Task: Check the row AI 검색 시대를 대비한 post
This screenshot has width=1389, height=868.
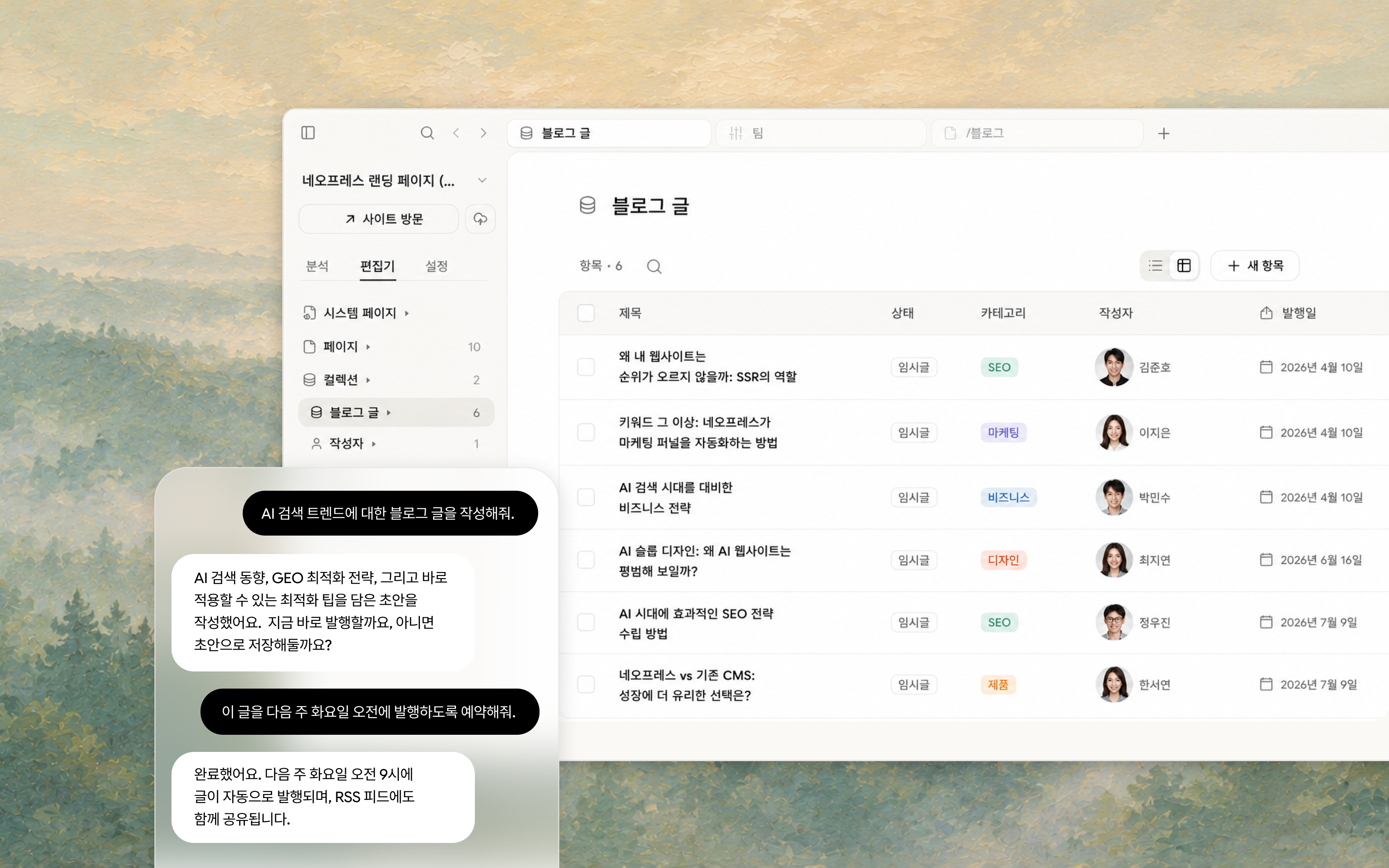Action: click(x=585, y=497)
